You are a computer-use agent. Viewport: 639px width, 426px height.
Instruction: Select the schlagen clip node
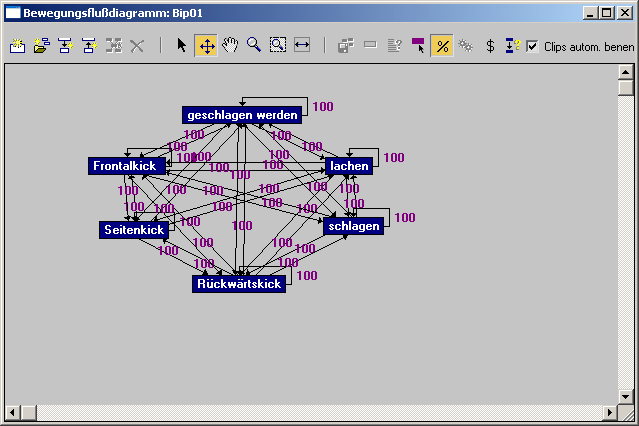[x=353, y=226]
